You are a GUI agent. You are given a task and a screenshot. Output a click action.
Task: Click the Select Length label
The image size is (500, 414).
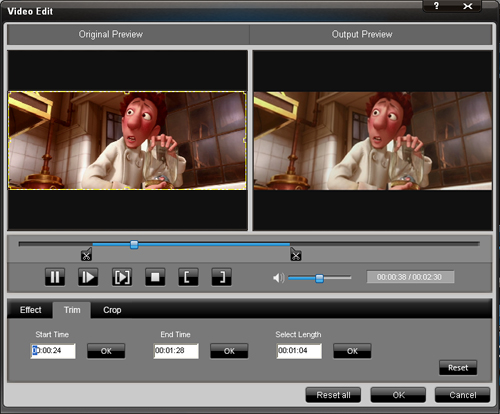pyautogui.click(x=298, y=334)
